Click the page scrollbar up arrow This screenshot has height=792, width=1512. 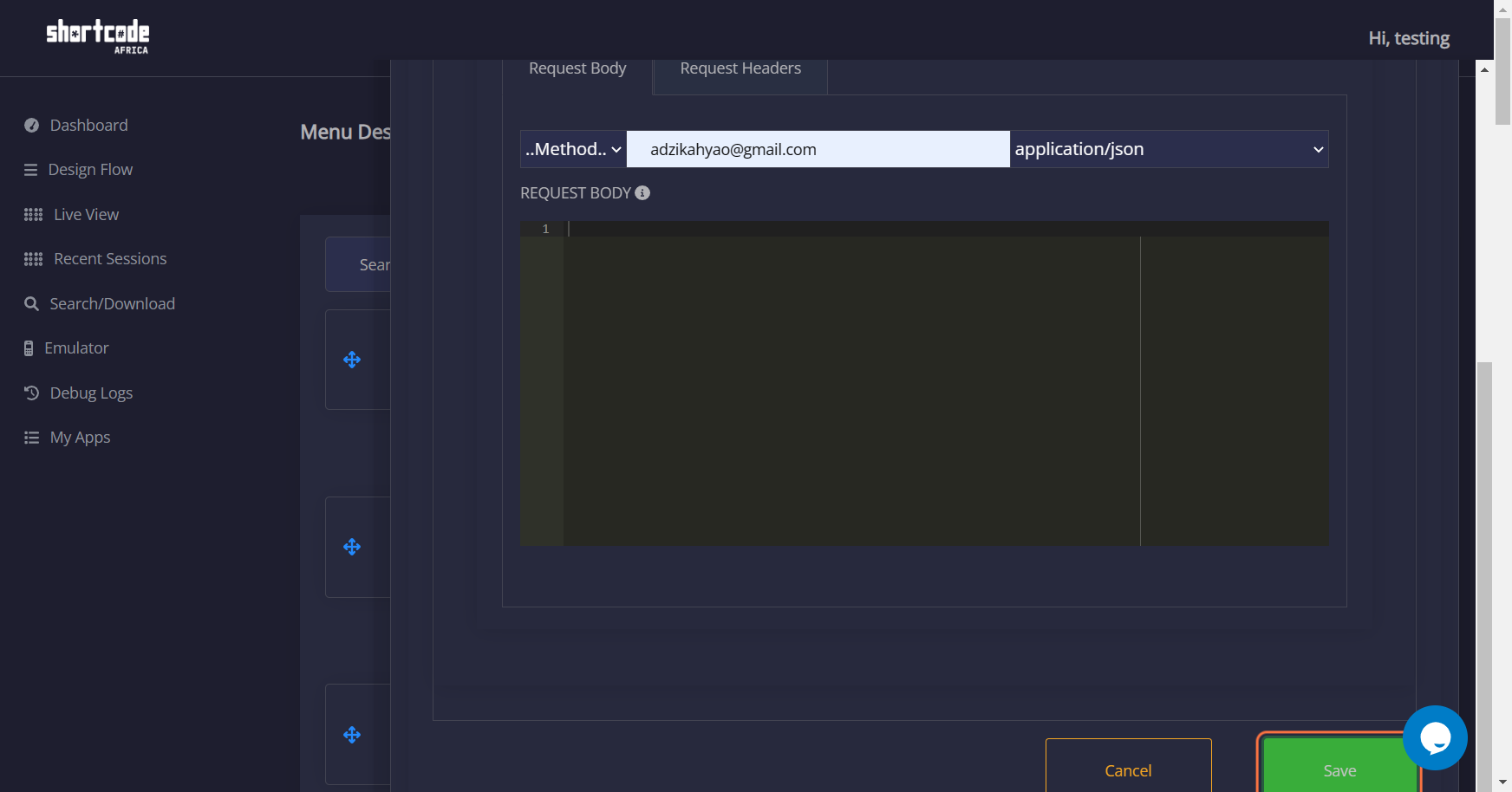[x=1502, y=9]
